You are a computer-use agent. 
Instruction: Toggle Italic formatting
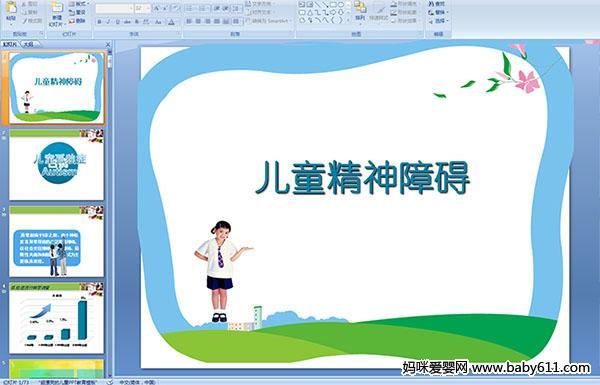108,22
